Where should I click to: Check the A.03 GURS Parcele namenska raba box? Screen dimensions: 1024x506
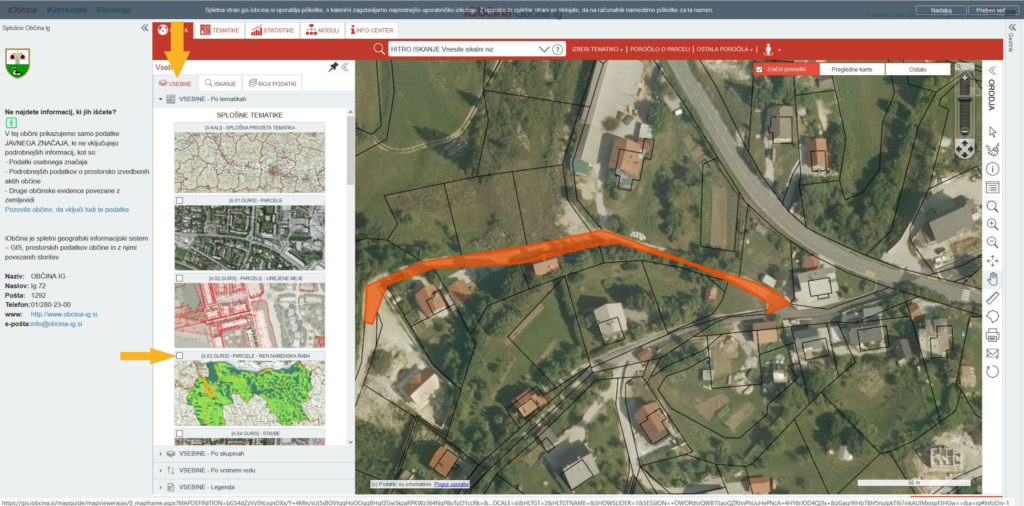(179, 355)
